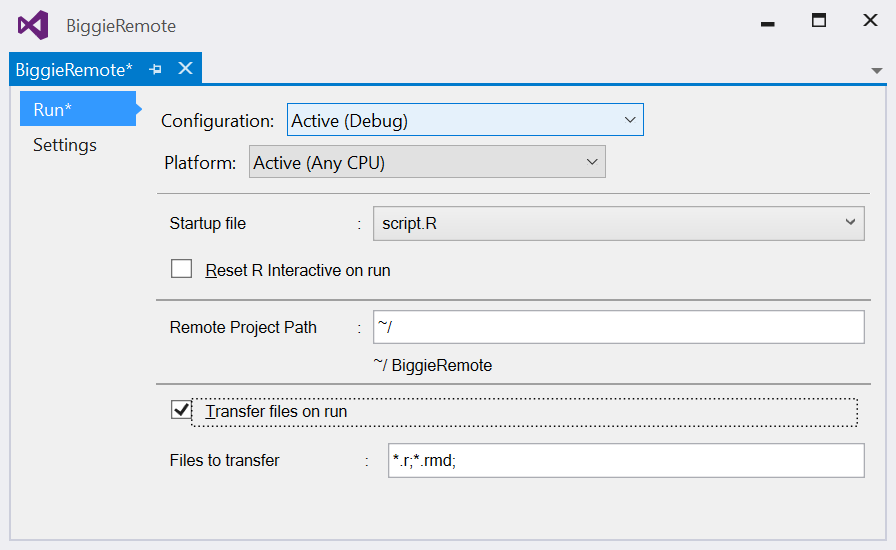The image size is (896, 550).
Task: Expand the Configuration dropdown
Action: coord(465,120)
